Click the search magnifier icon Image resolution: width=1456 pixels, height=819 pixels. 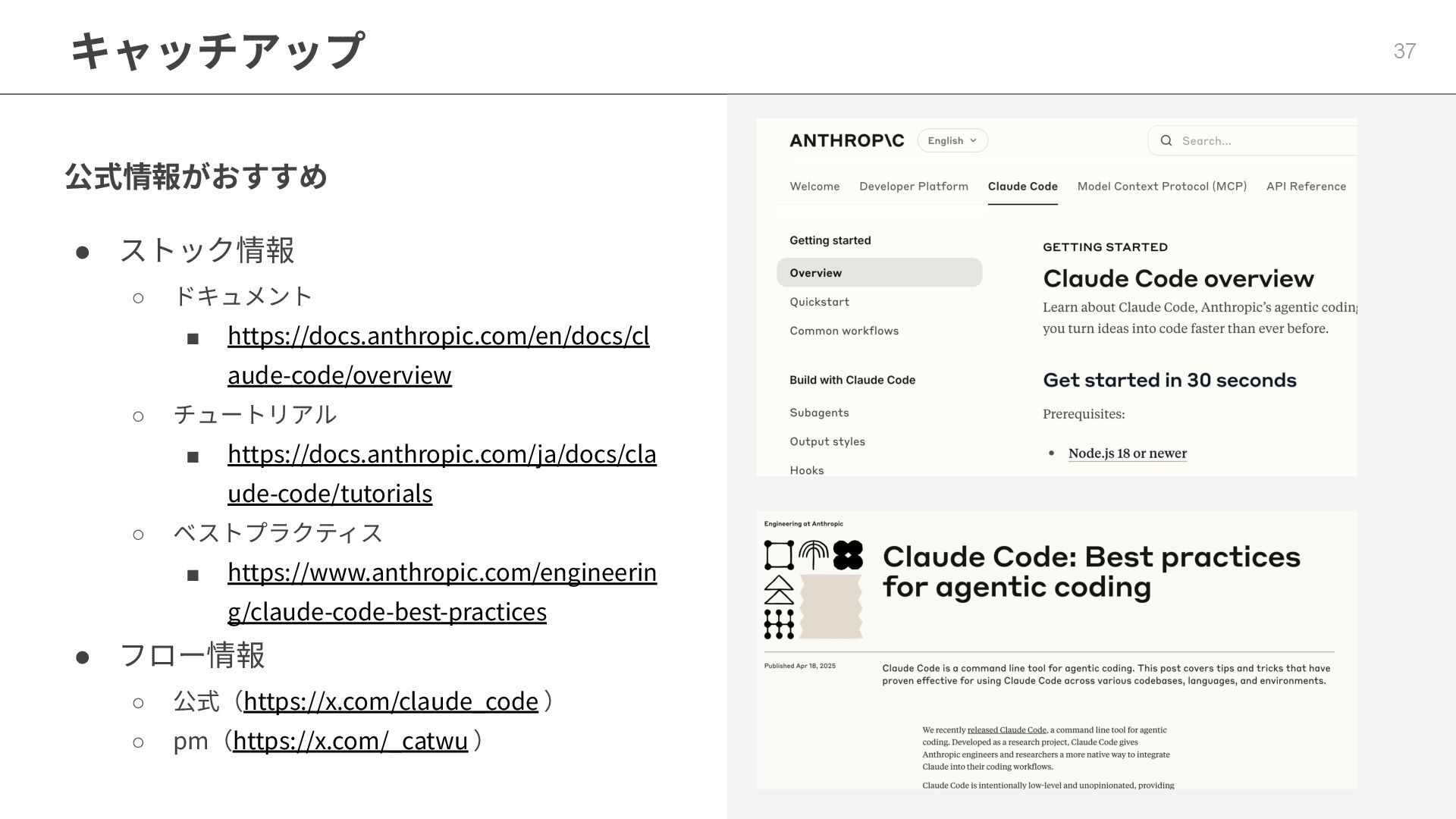(1166, 140)
